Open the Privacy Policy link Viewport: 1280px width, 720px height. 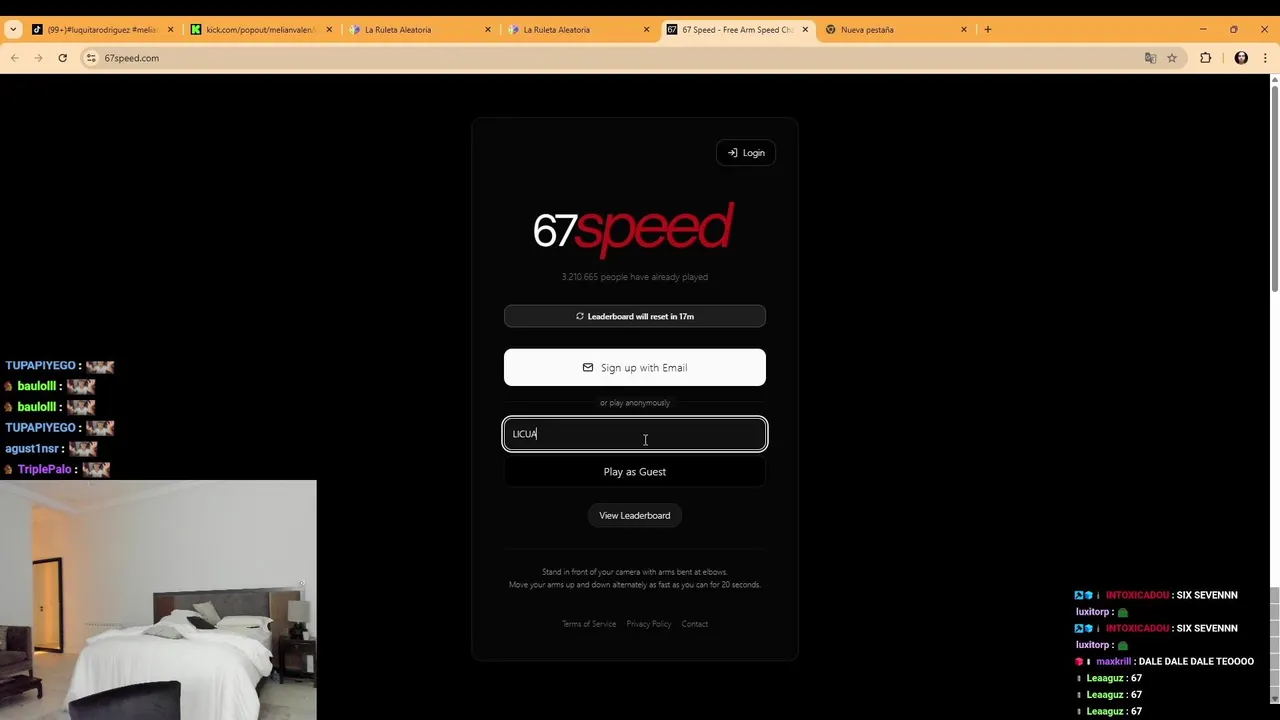click(649, 624)
